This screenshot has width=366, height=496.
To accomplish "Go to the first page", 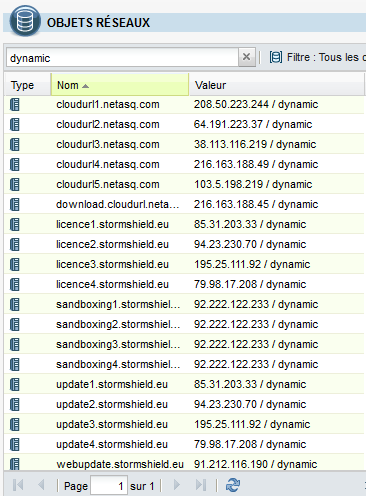I will coord(18,485).
